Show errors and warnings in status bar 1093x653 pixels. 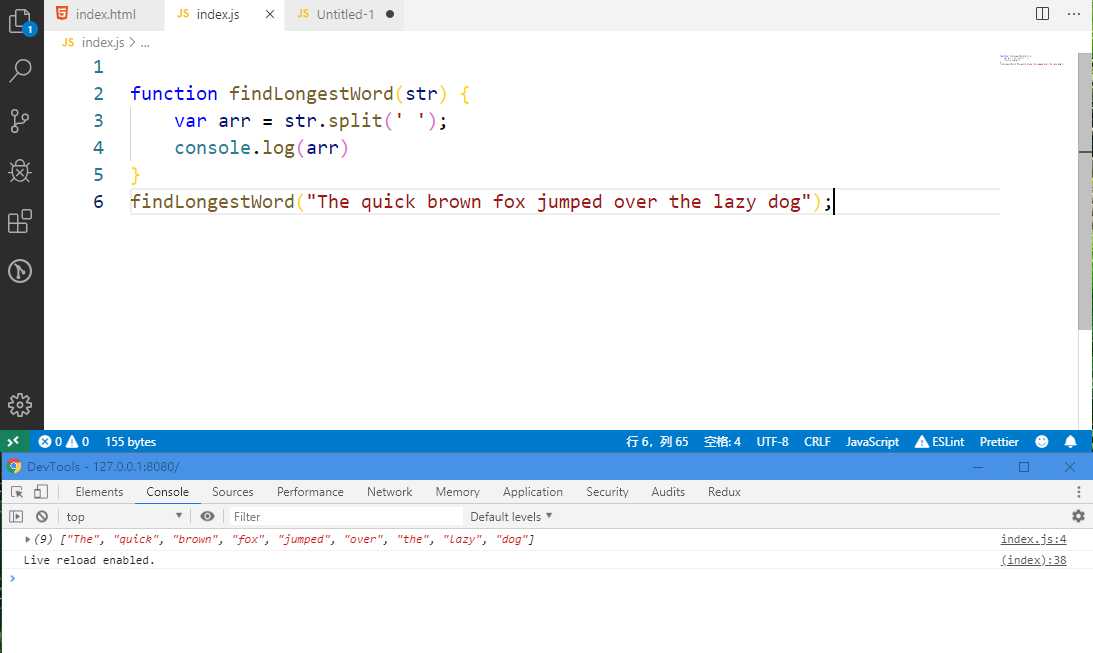(63, 441)
